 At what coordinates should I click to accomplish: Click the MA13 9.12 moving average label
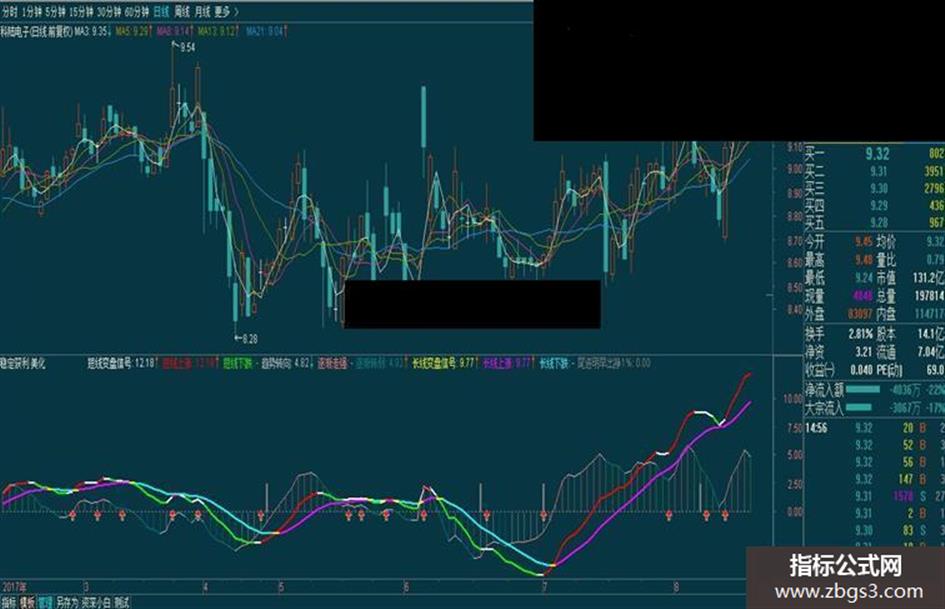218,31
